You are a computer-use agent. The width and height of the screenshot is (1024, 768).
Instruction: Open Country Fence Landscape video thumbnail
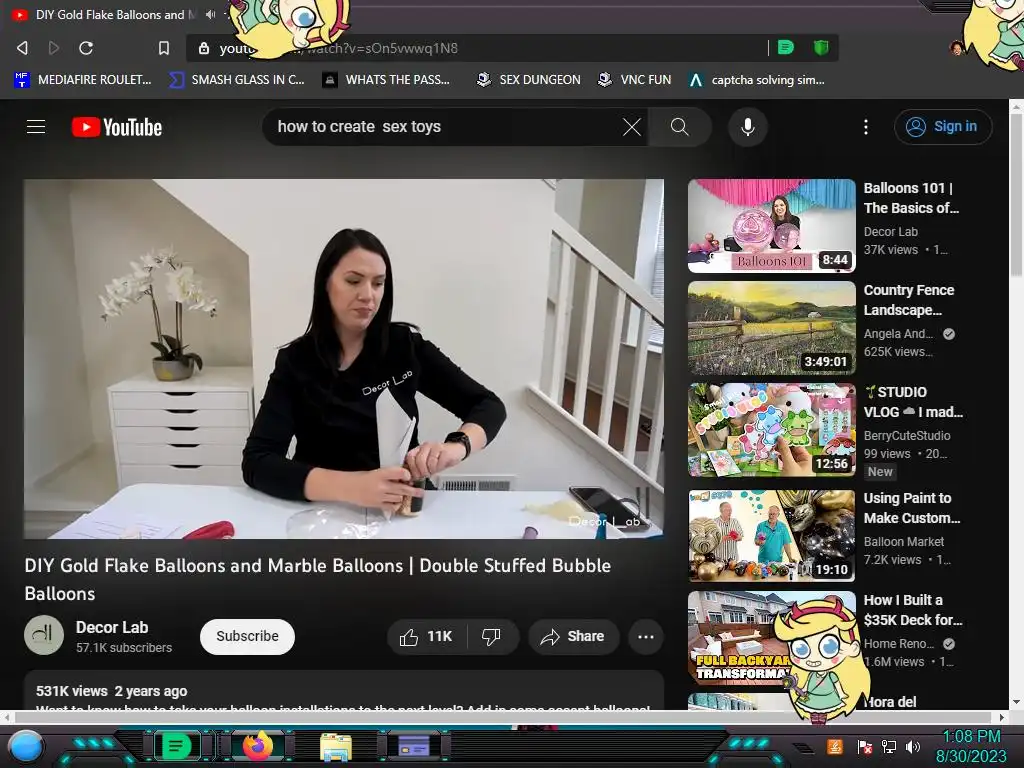point(771,328)
